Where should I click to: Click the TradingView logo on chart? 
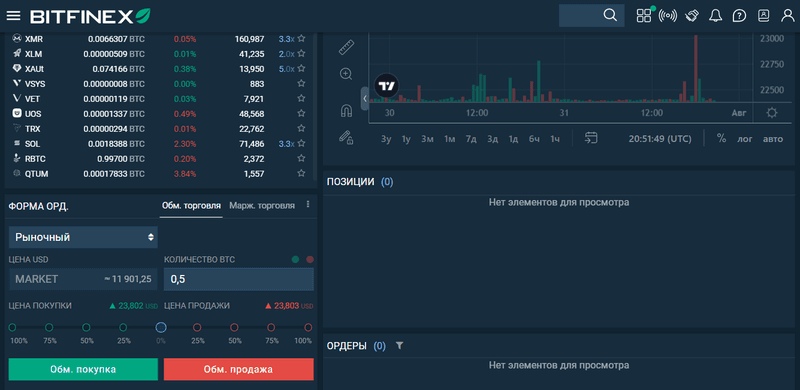pyautogui.click(x=387, y=86)
